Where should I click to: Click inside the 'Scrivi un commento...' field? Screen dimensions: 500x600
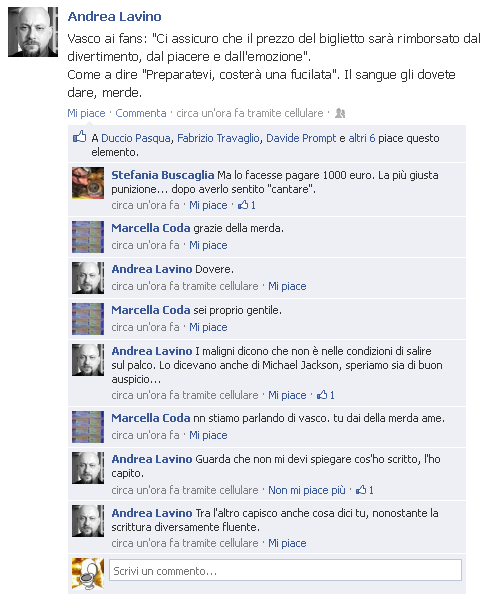click(285, 571)
